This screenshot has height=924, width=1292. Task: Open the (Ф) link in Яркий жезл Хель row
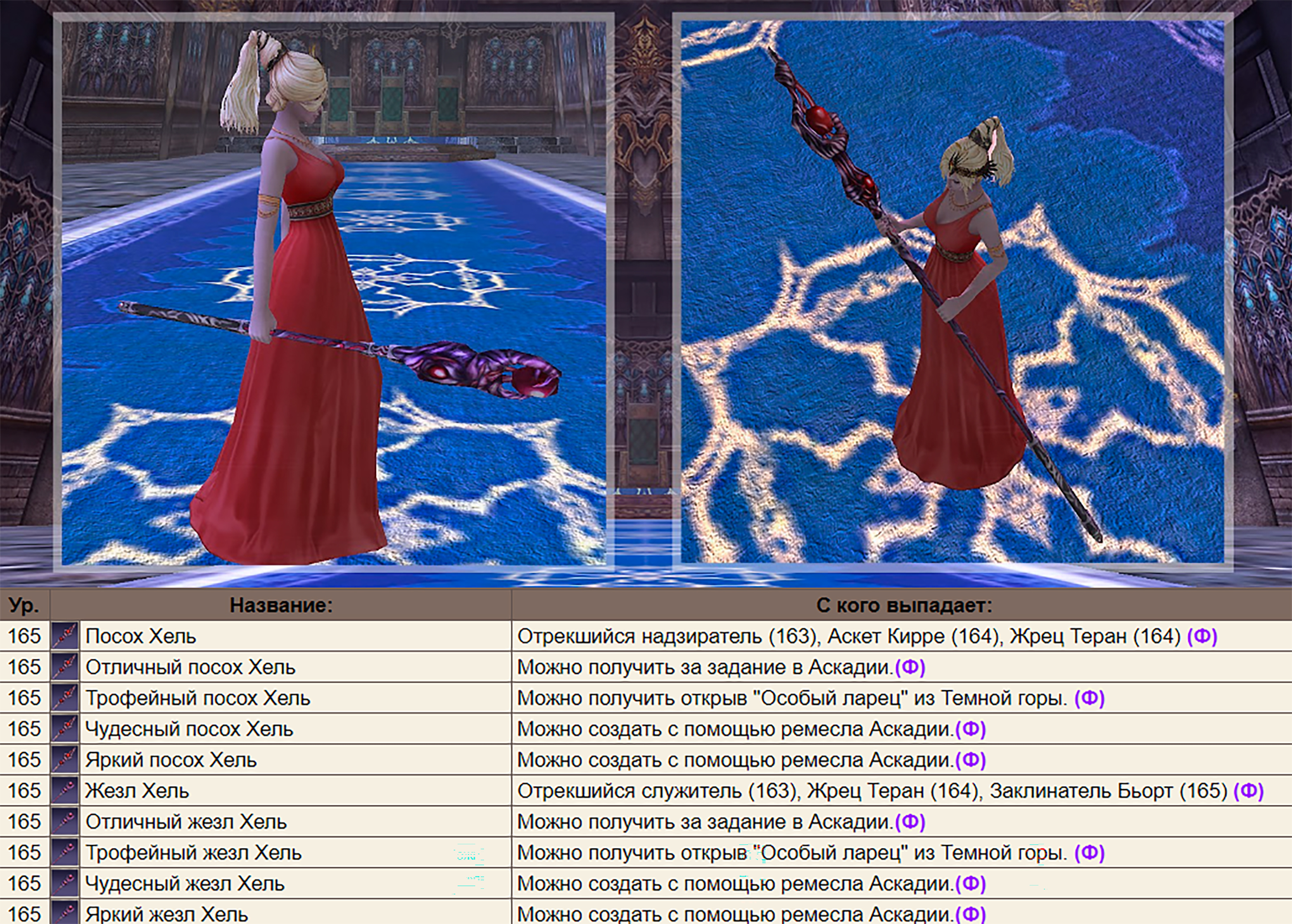[970, 914]
